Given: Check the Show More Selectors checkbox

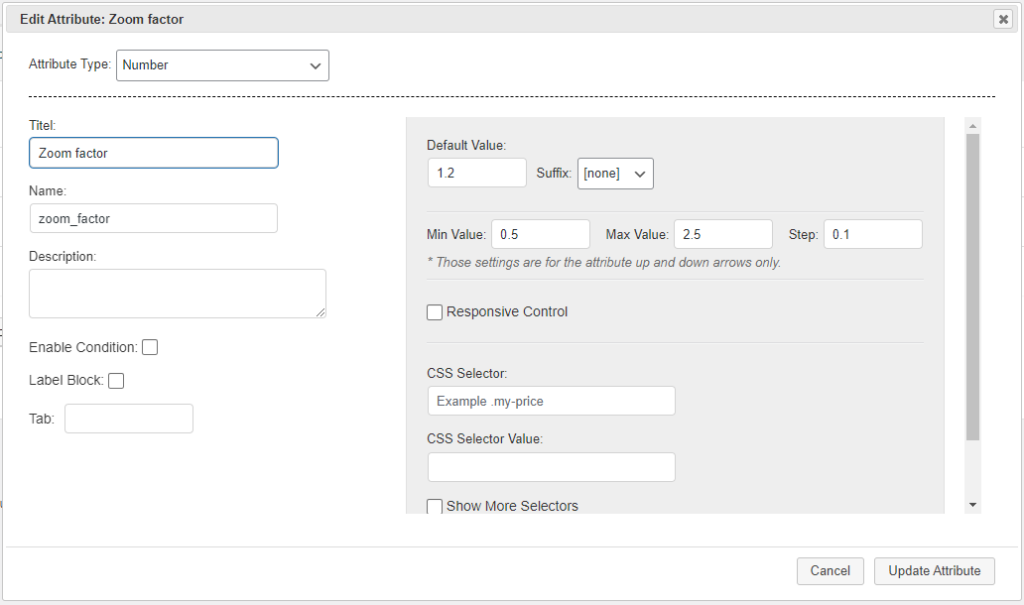Looking at the screenshot, I should pyautogui.click(x=434, y=506).
